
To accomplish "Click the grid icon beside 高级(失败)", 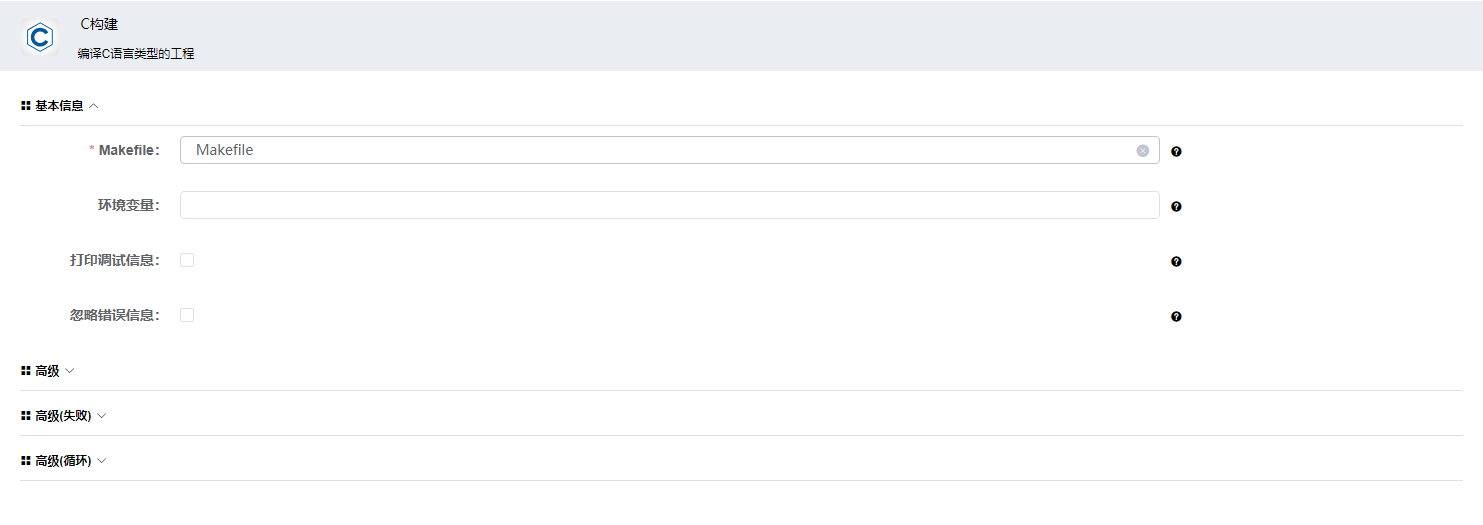I will 25,415.
